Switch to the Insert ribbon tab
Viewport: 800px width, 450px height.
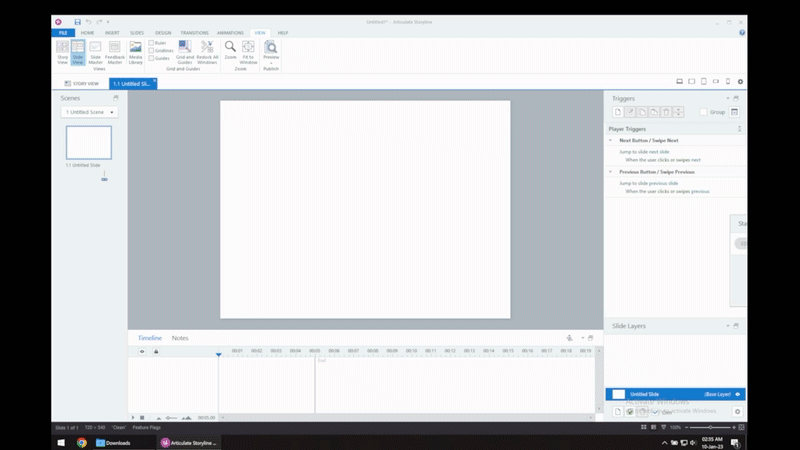112,33
